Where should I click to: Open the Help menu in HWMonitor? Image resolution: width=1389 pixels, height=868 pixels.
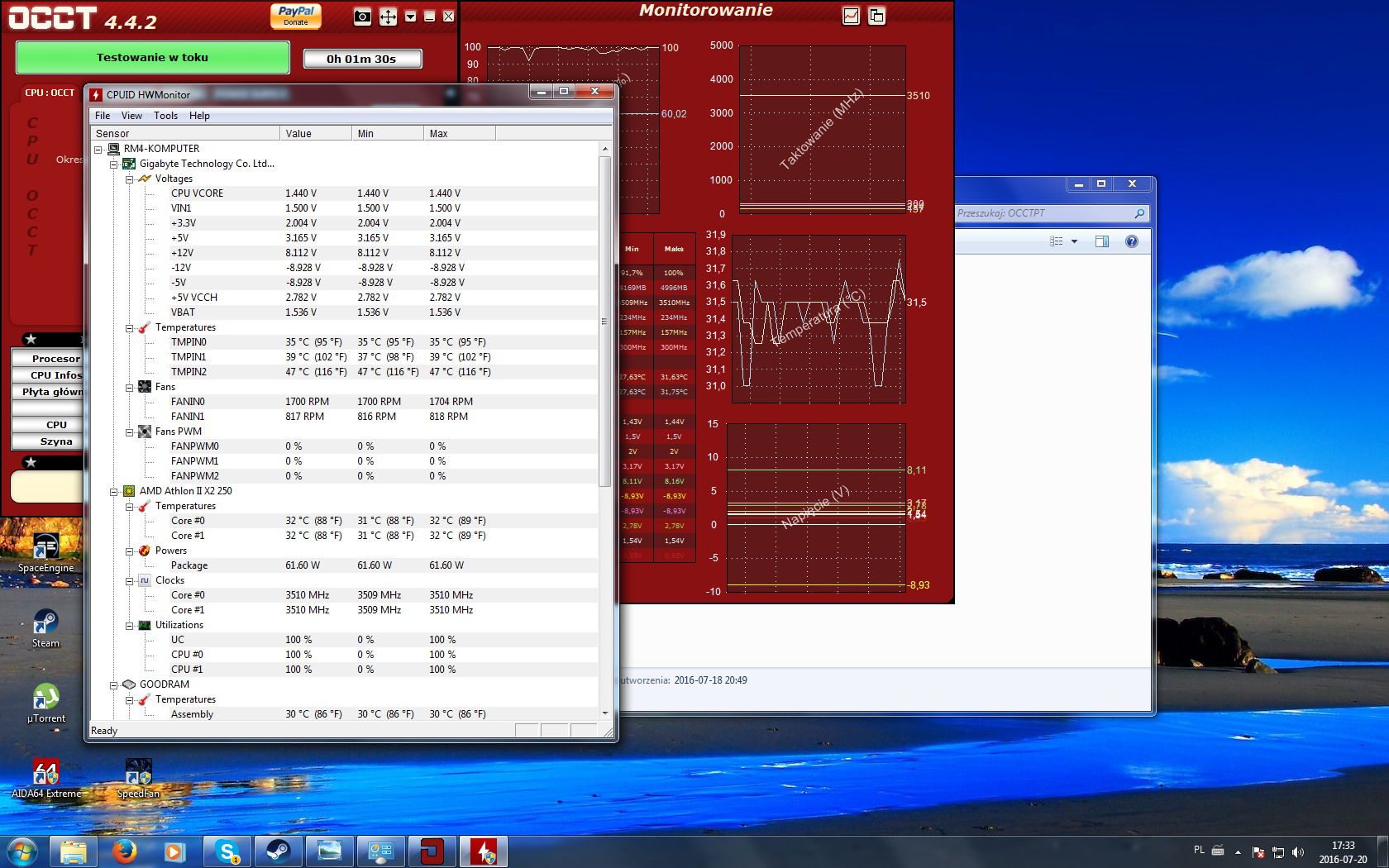(x=199, y=116)
